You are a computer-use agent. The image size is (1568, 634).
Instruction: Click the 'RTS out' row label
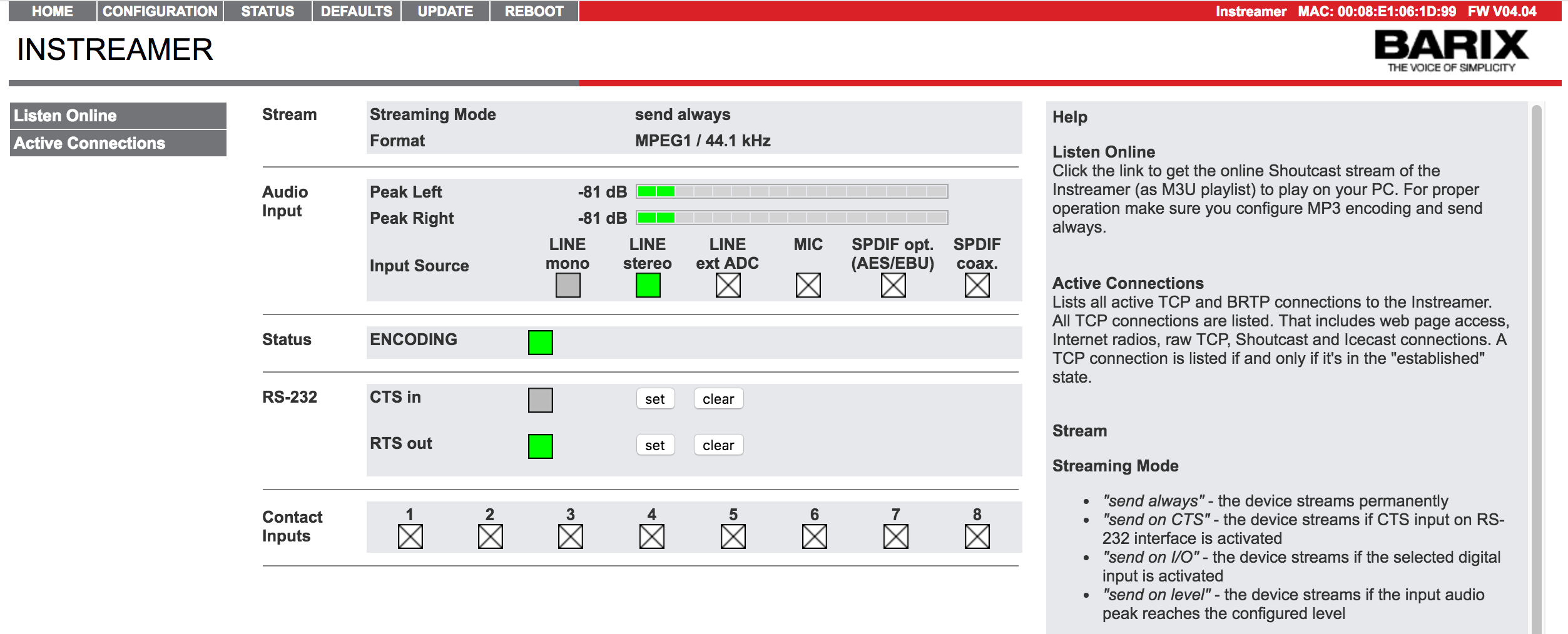click(x=401, y=443)
